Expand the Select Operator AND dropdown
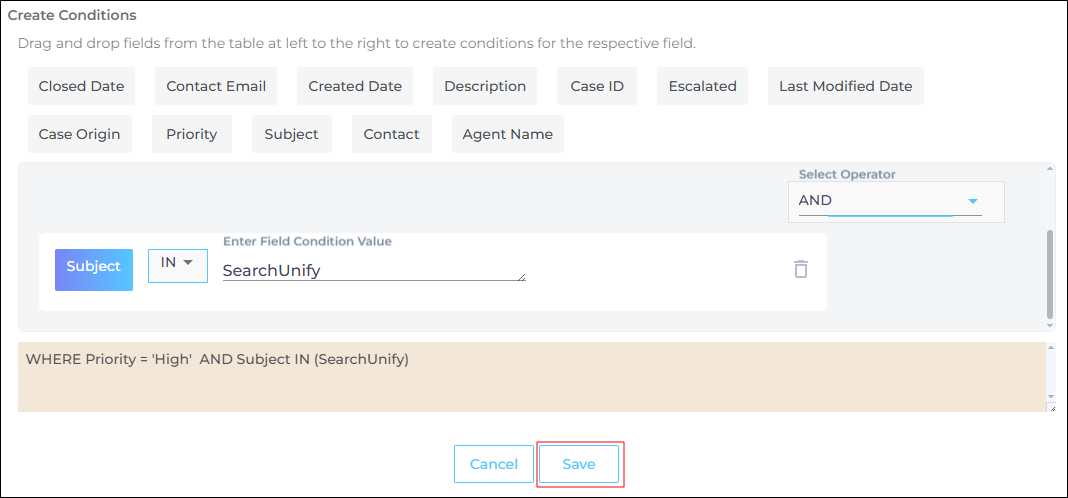Image resolution: width=1068 pixels, height=498 pixels. coord(972,201)
